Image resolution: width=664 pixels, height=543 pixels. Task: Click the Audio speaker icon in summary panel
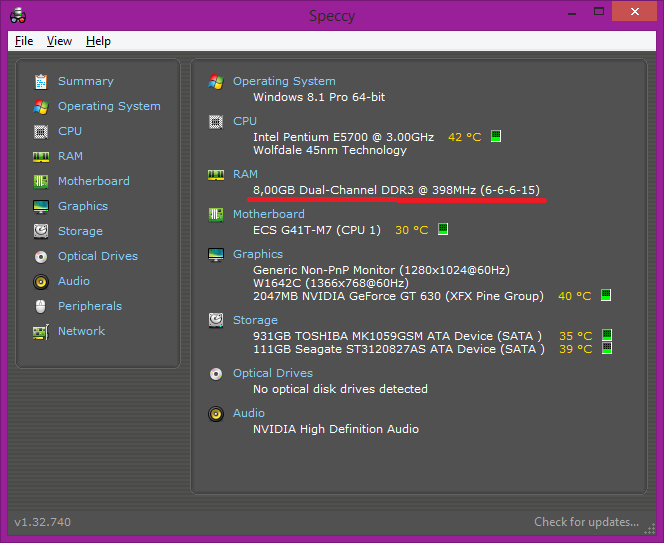216,414
